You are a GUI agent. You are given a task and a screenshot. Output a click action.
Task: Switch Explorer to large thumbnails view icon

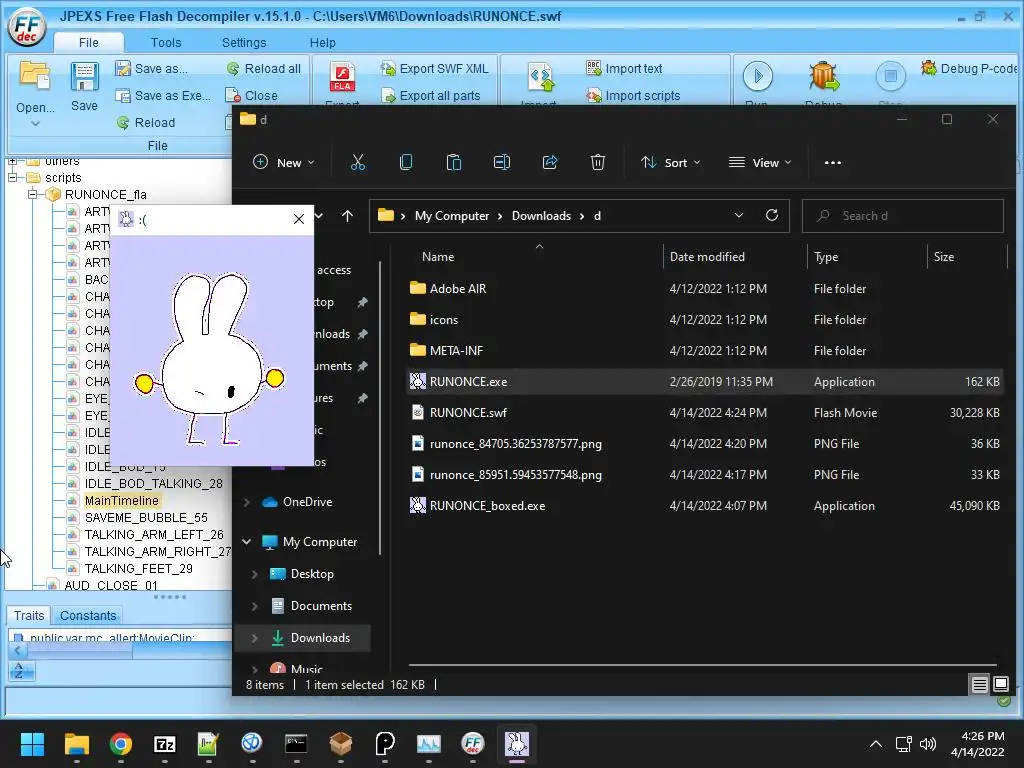1000,684
